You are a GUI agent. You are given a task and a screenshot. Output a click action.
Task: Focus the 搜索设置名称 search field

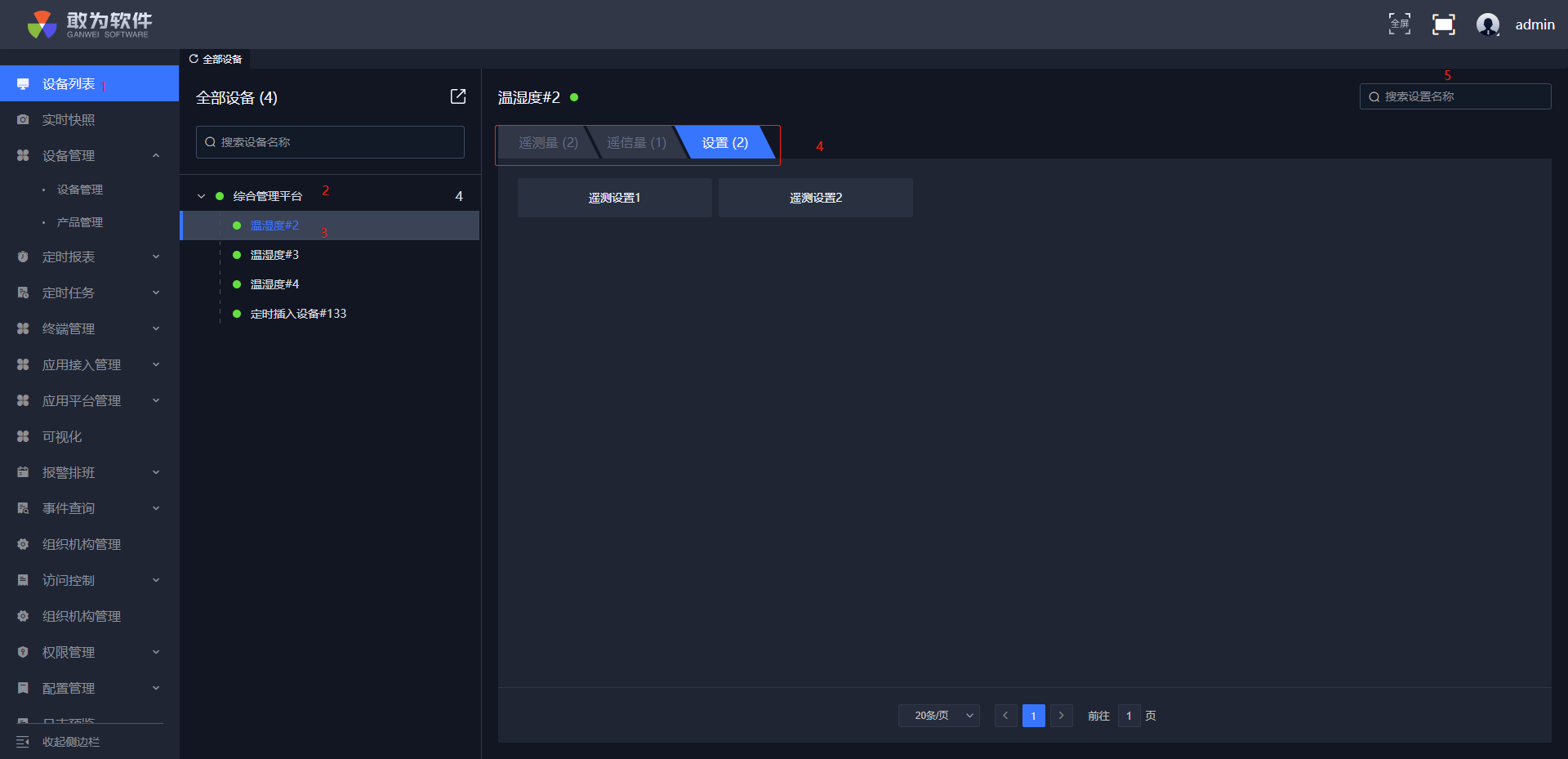coord(1455,96)
